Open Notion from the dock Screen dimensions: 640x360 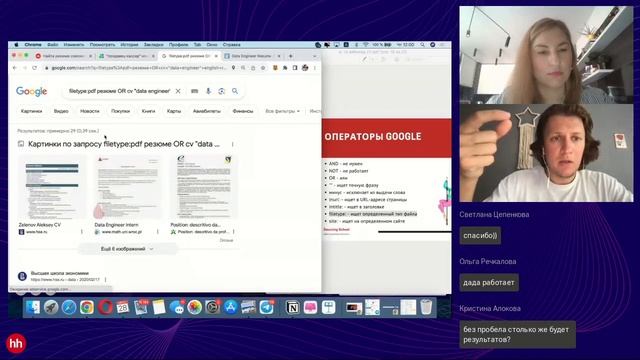pyautogui.click(x=292, y=307)
